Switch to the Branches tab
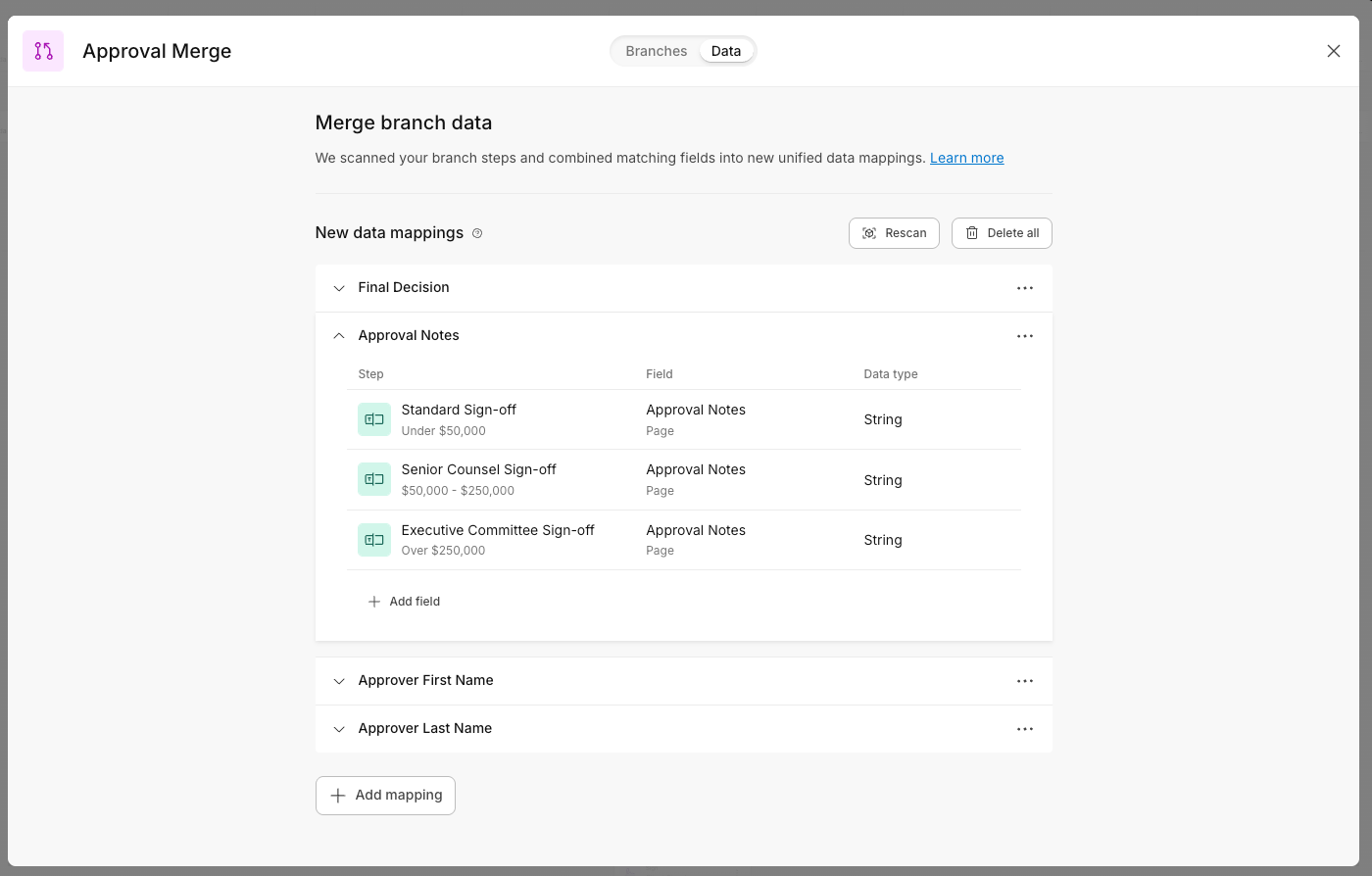Image resolution: width=1372 pixels, height=876 pixels. 657,51
